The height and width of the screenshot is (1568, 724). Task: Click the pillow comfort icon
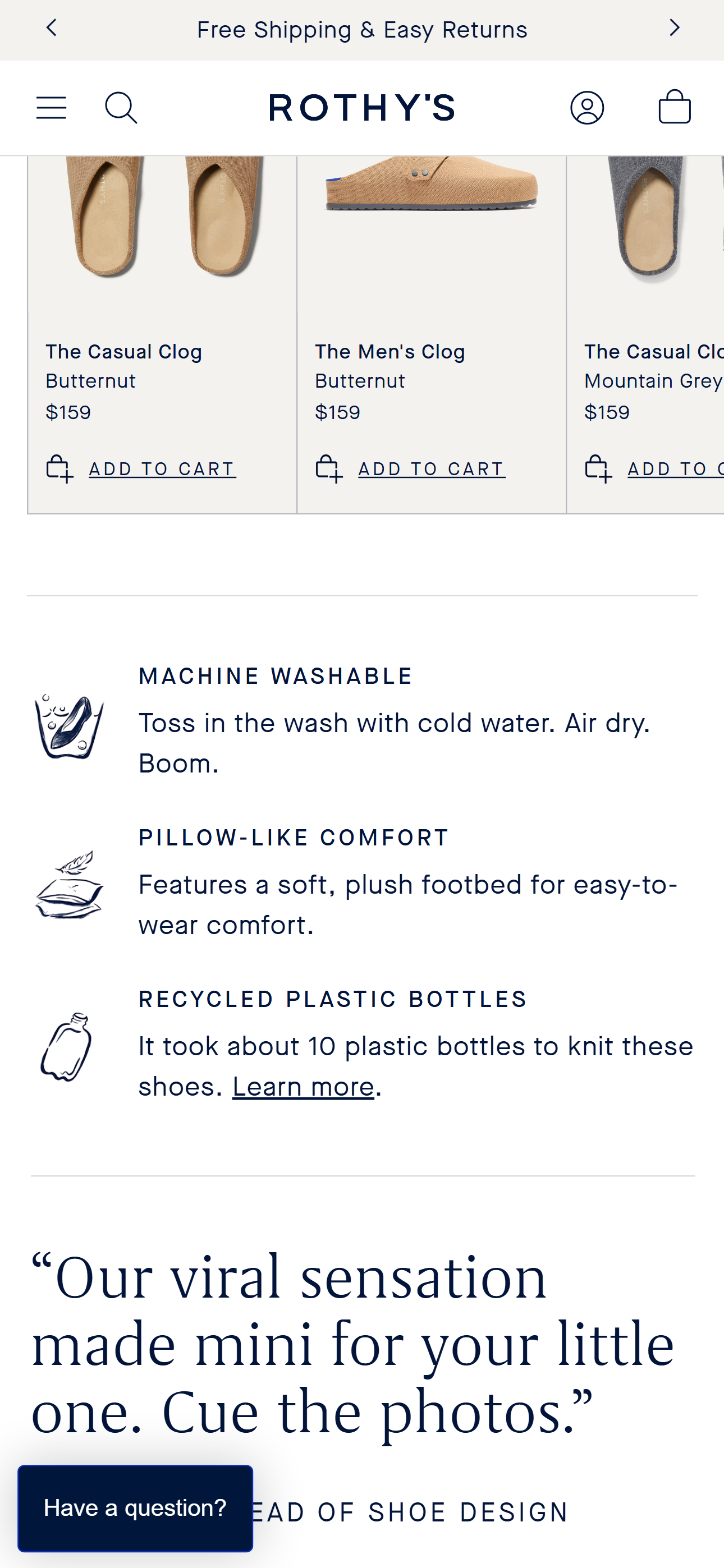(69, 885)
